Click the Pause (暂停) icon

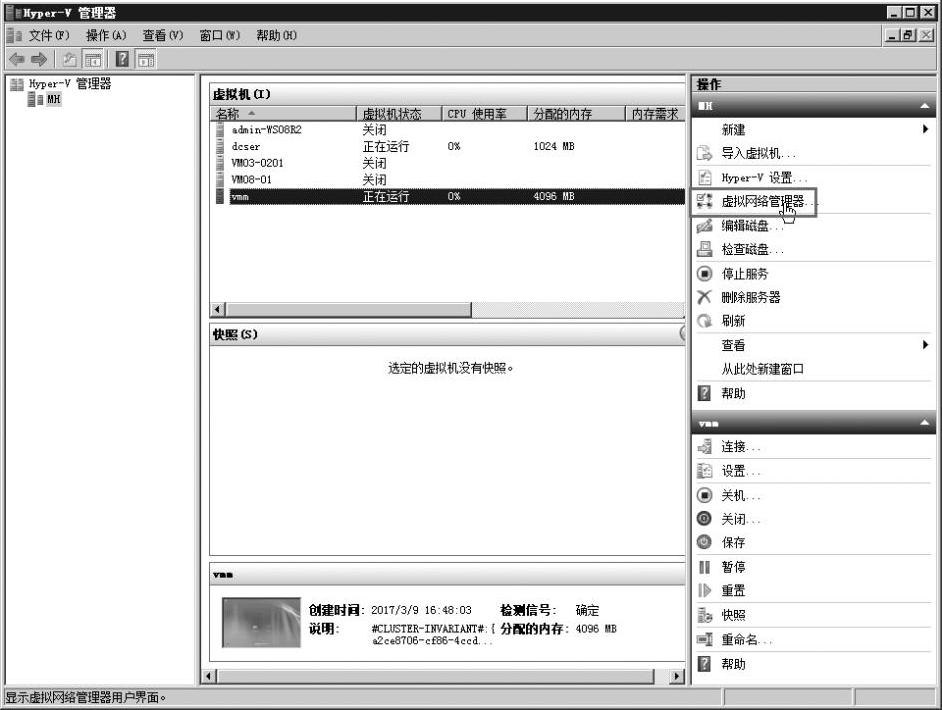tap(704, 566)
